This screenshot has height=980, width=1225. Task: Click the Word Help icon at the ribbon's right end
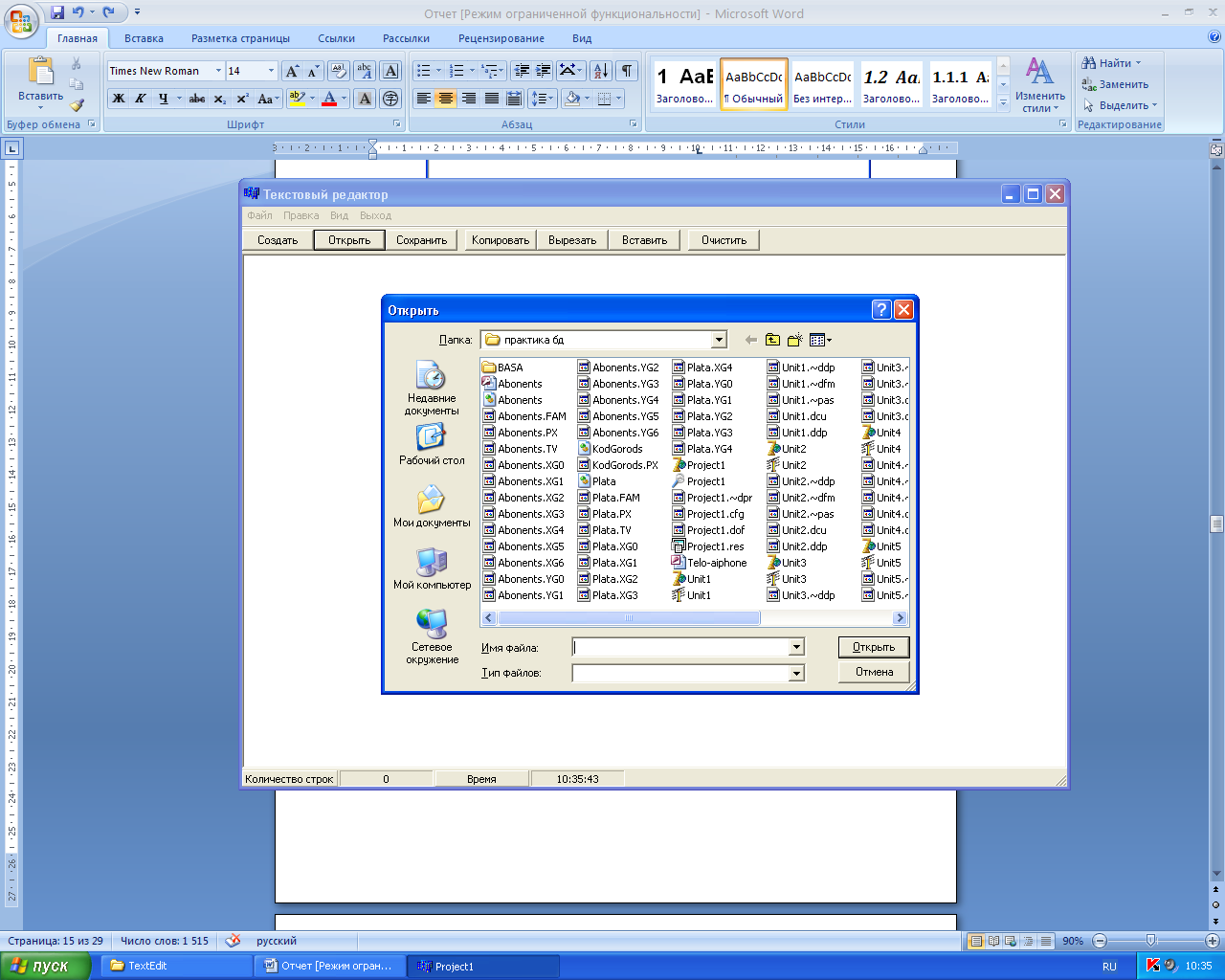[1214, 38]
